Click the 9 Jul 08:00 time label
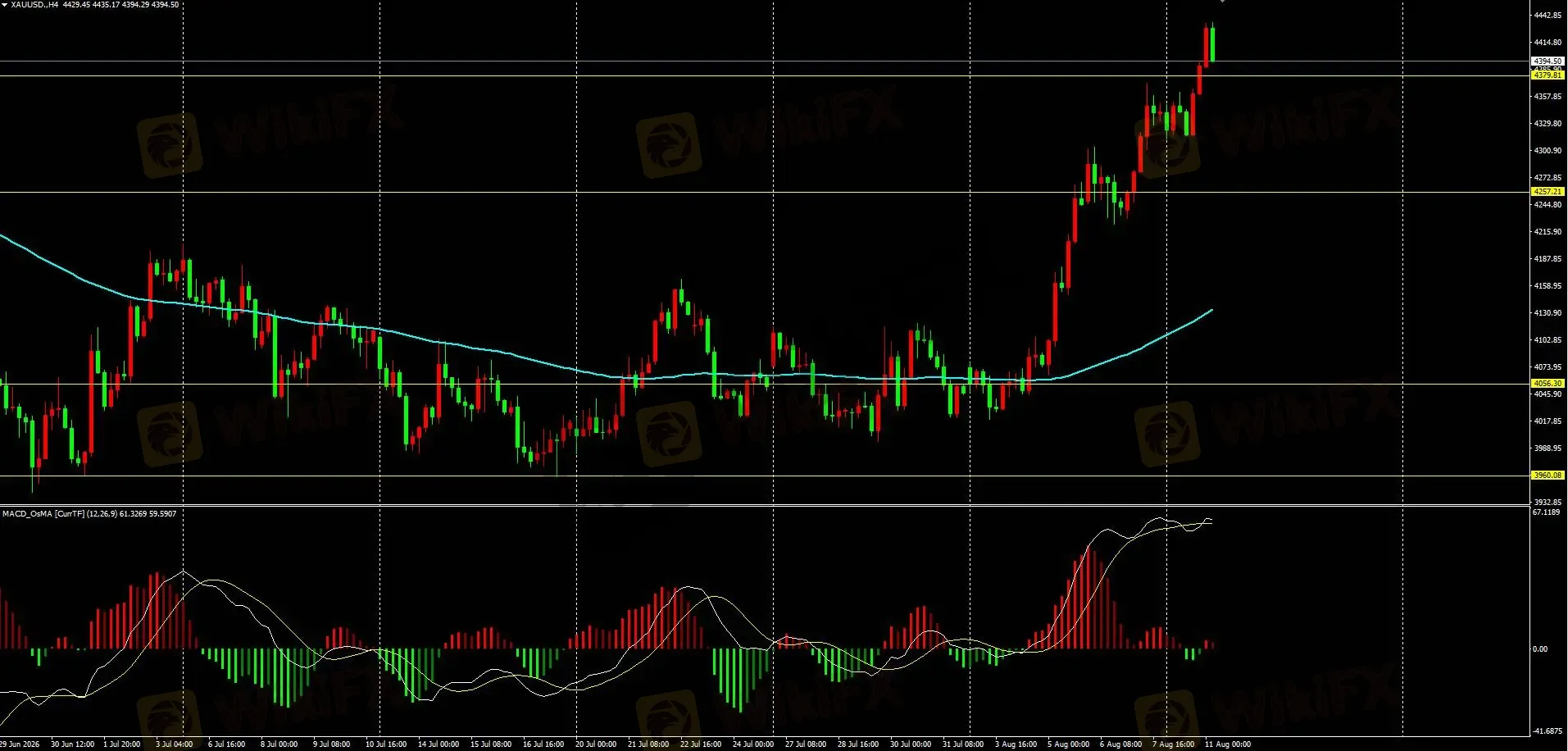The width and height of the screenshot is (1568, 751). pyautogui.click(x=331, y=744)
